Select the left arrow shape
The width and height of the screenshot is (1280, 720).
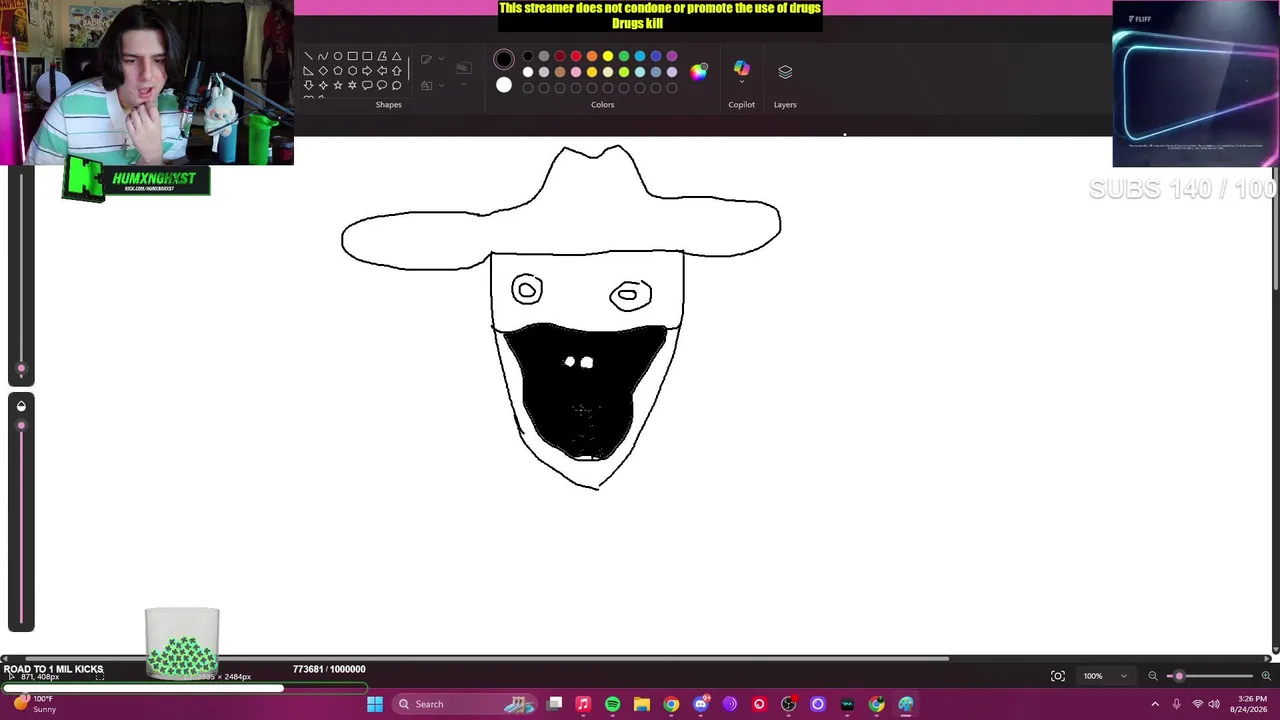(382, 71)
